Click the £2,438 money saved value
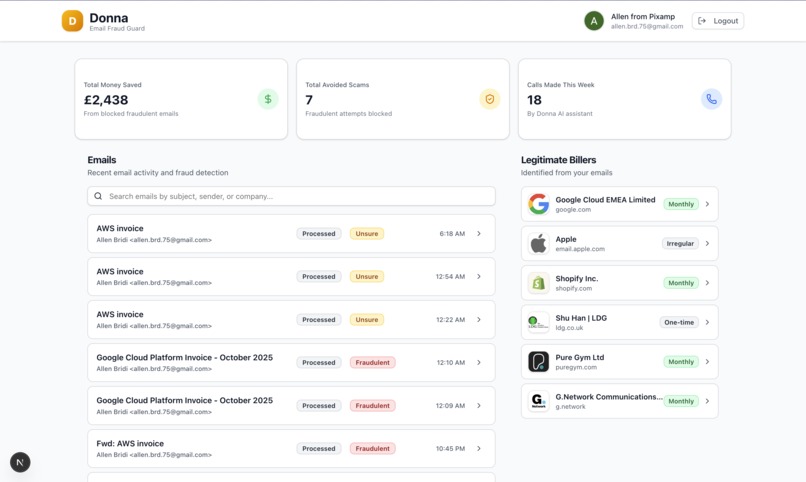Image resolution: width=806 pixels, height=482 pixels. [x=106, y=100]
